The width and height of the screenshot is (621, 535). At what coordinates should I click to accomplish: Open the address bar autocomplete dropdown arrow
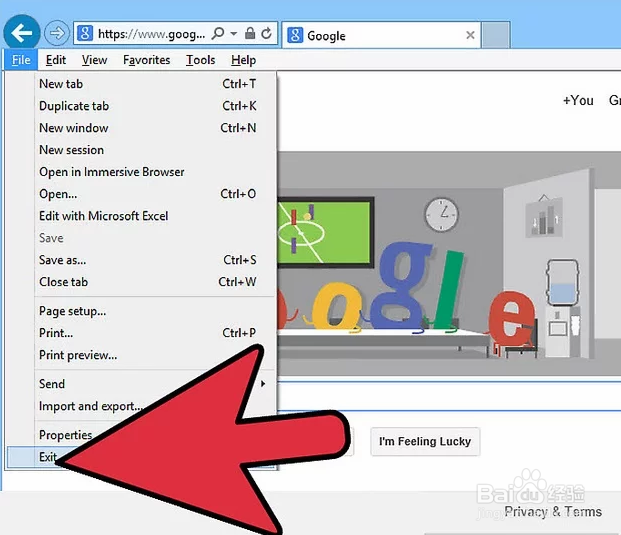coord(234,33)
